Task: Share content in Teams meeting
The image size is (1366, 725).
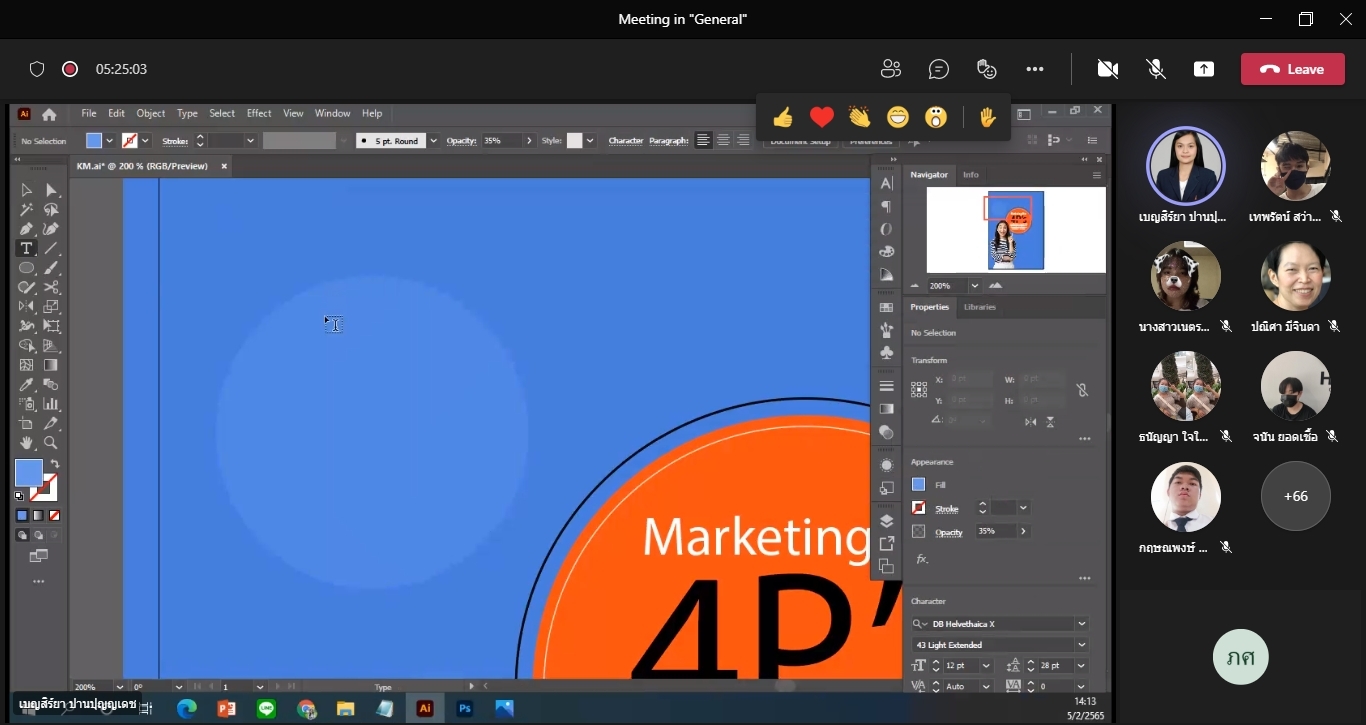Action: (x=1204, y=69)
